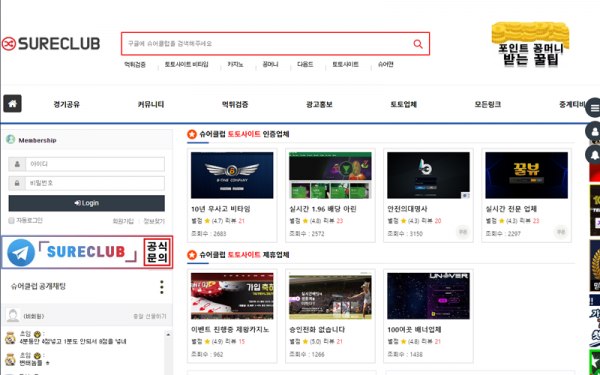Click the 꽁머니 search keyword
The width and height of the screenshot is (600, 375).
(x=270, y=65)
